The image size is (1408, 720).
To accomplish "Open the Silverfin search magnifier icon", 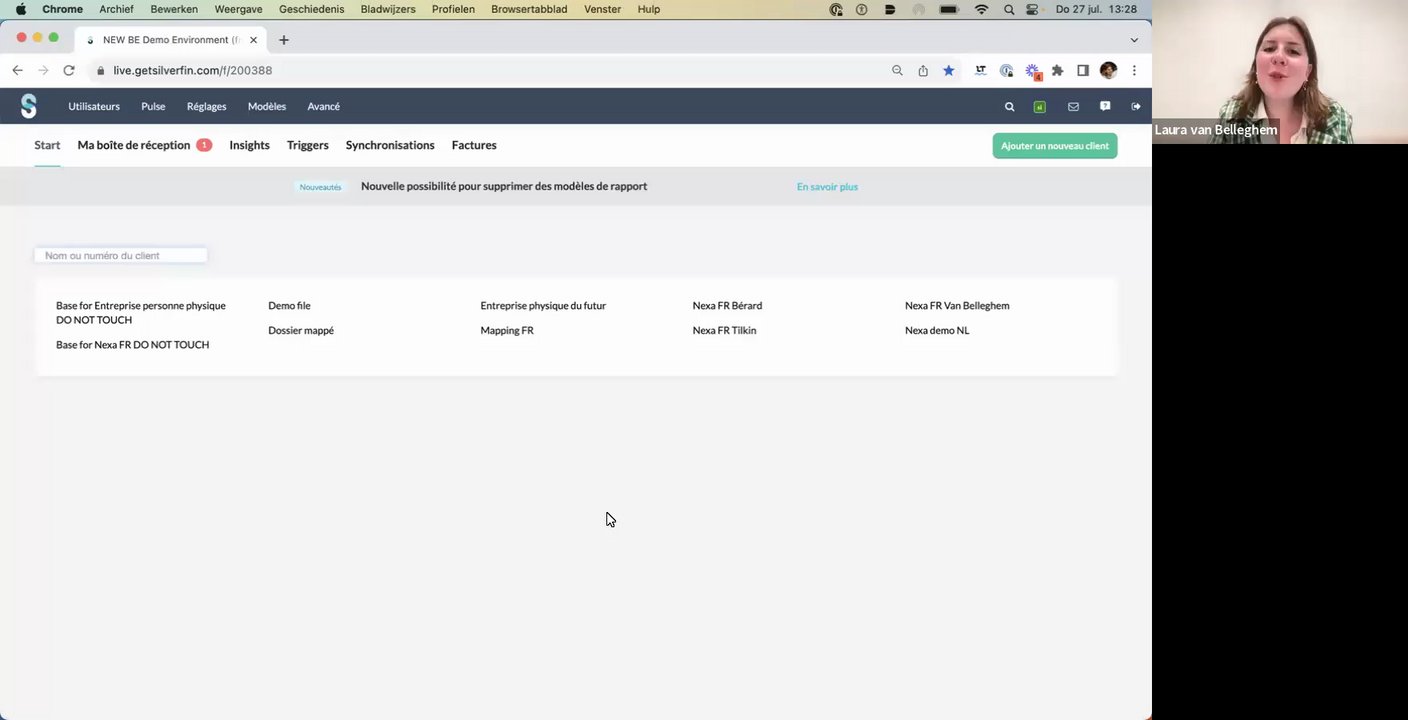I will [1009, 106].
